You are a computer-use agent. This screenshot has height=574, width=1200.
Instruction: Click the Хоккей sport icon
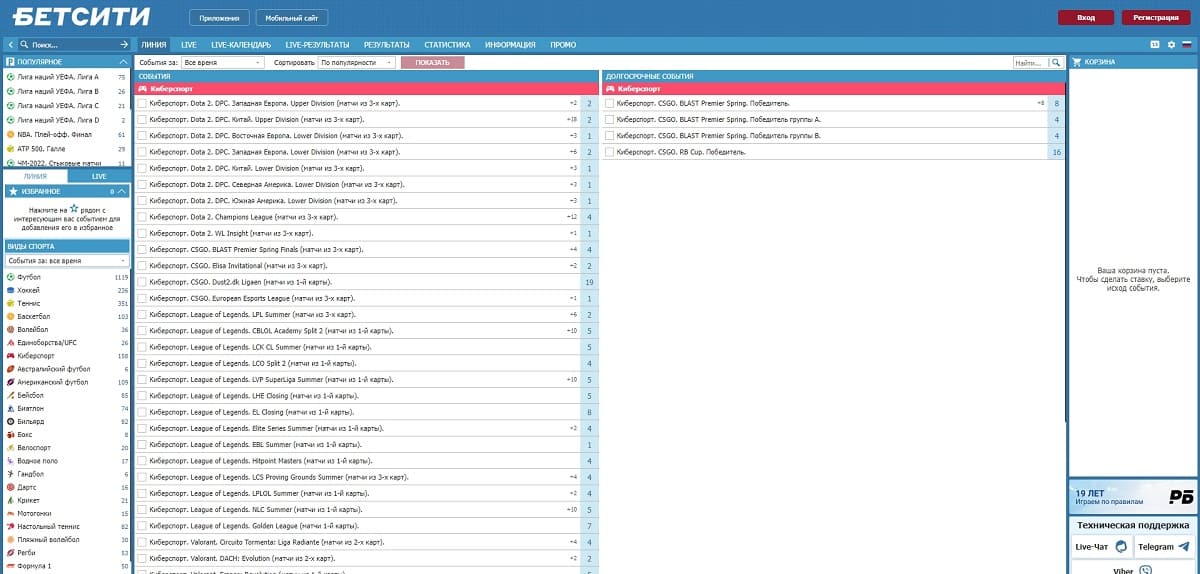[x=11, y=290]
